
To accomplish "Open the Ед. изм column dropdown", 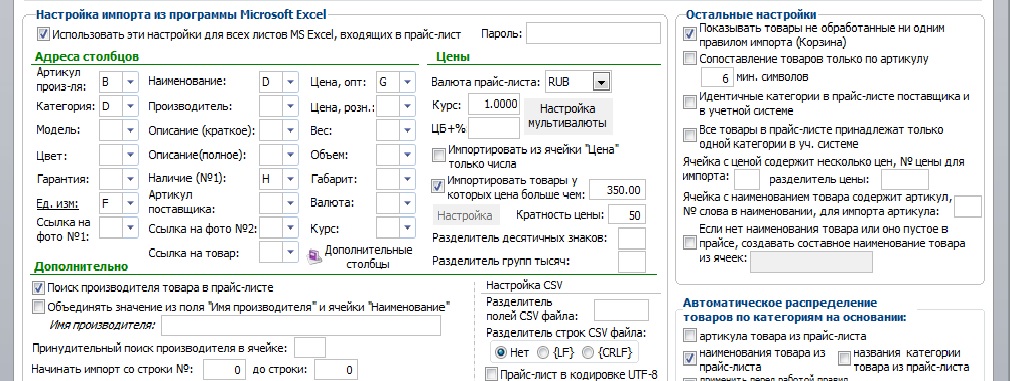I will click(131, 203).
